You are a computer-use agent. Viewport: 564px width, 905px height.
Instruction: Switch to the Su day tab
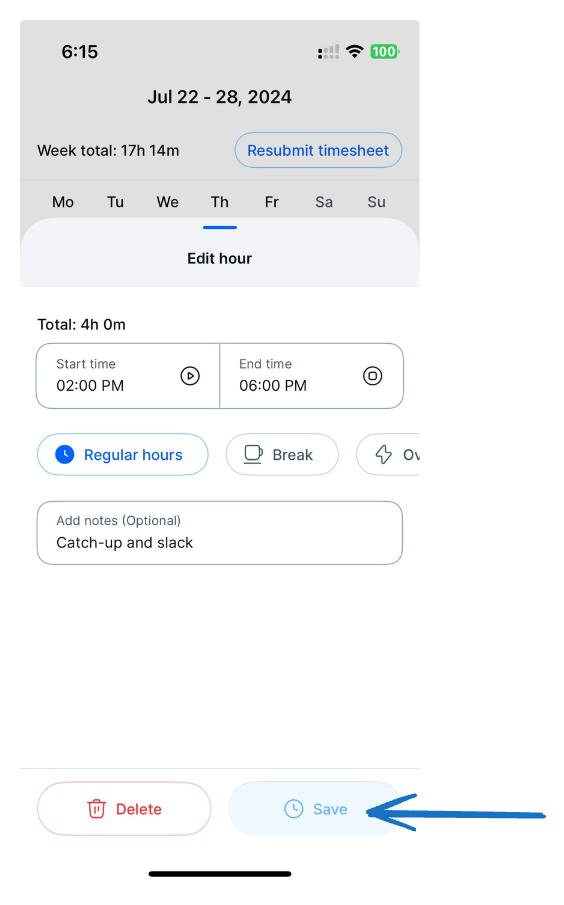point(376,202)
